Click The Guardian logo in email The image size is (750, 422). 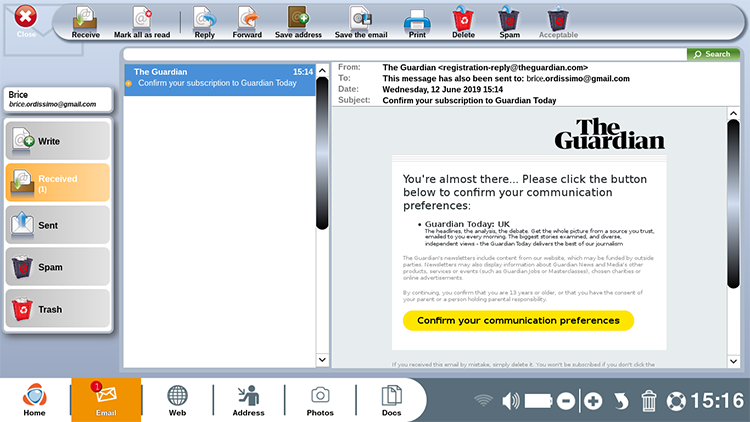609,134
